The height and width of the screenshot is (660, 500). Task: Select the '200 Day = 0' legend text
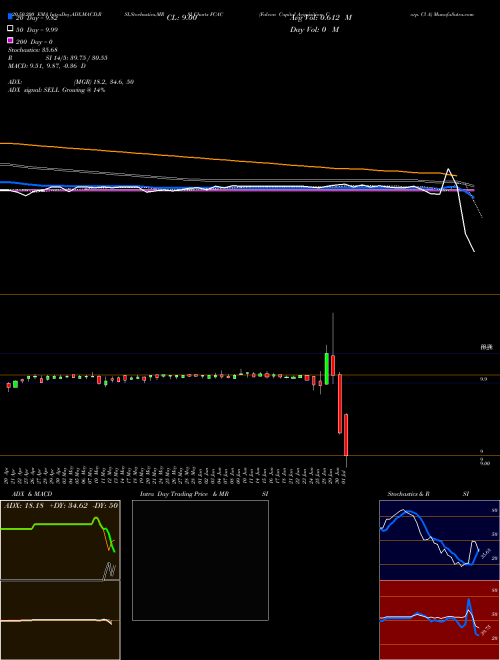[x=34, y=42]
